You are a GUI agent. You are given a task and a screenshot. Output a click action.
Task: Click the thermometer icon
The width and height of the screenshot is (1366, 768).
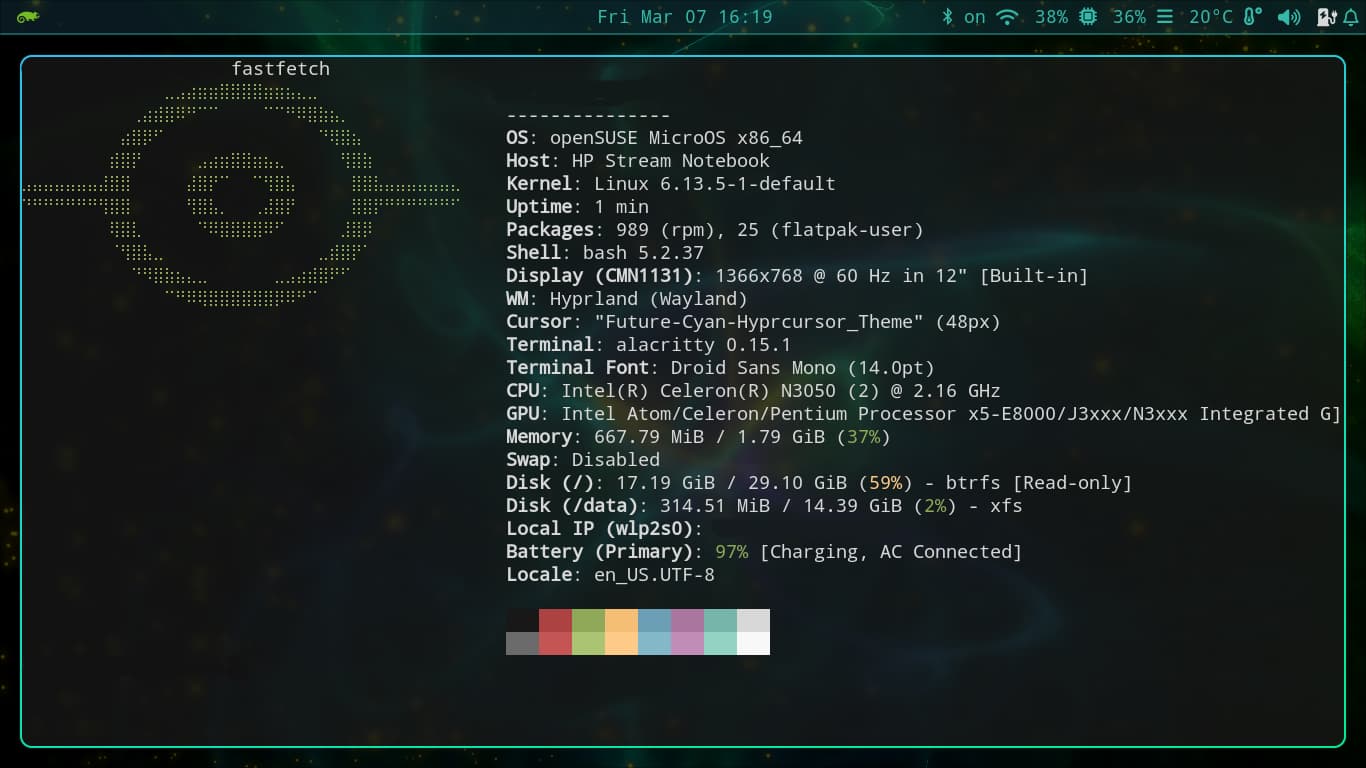click(1252, 16)
